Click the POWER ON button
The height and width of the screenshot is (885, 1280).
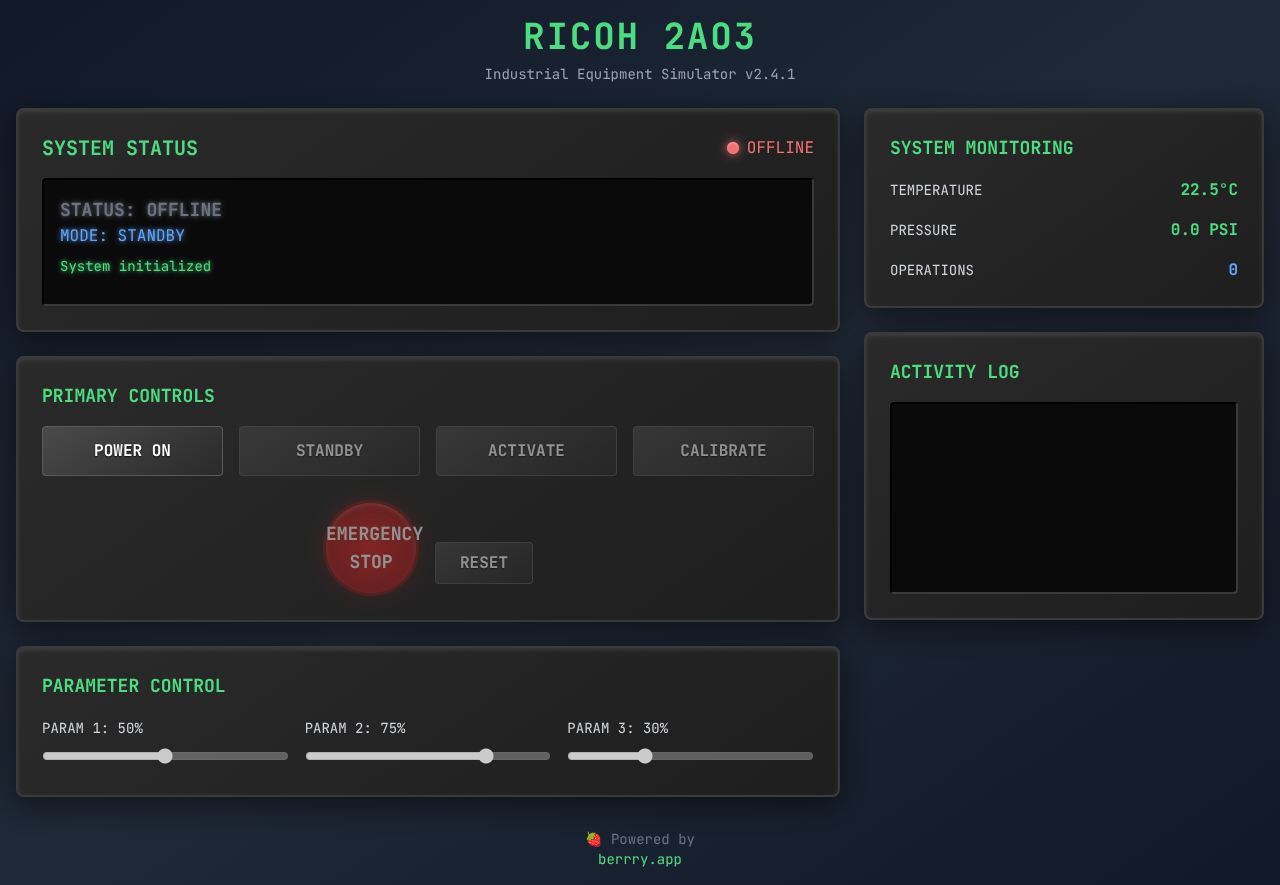132,450
